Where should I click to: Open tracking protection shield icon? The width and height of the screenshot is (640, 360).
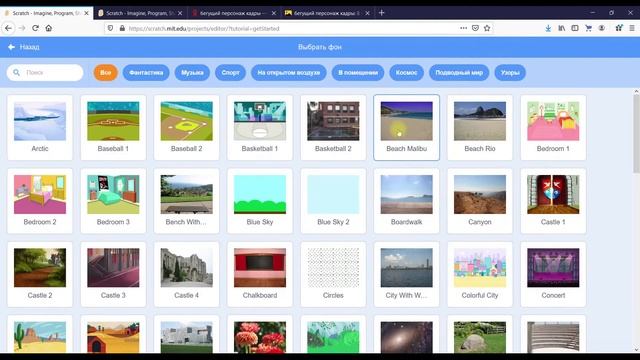click(111, 28)
